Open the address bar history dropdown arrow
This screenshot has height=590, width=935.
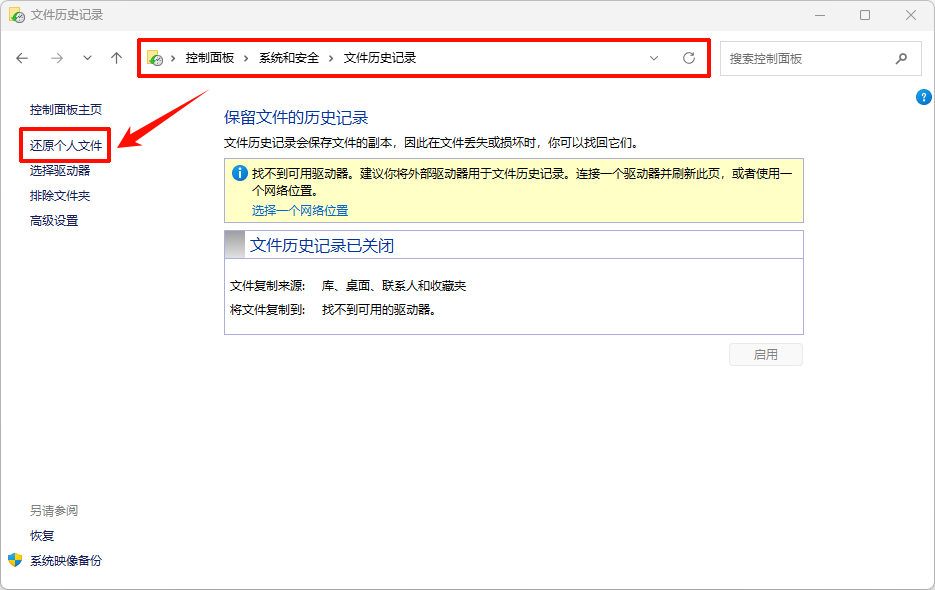[655, 58]
